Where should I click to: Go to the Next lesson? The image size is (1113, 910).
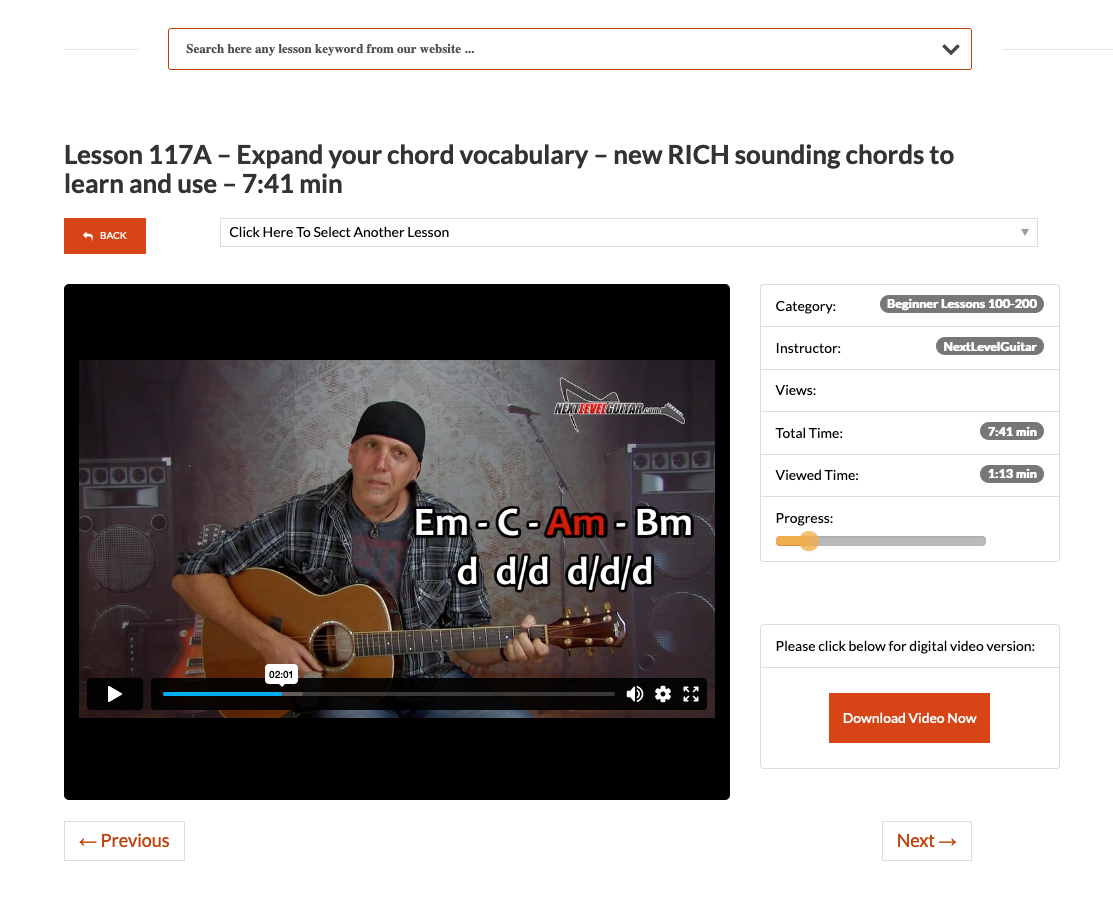(926, 841)
